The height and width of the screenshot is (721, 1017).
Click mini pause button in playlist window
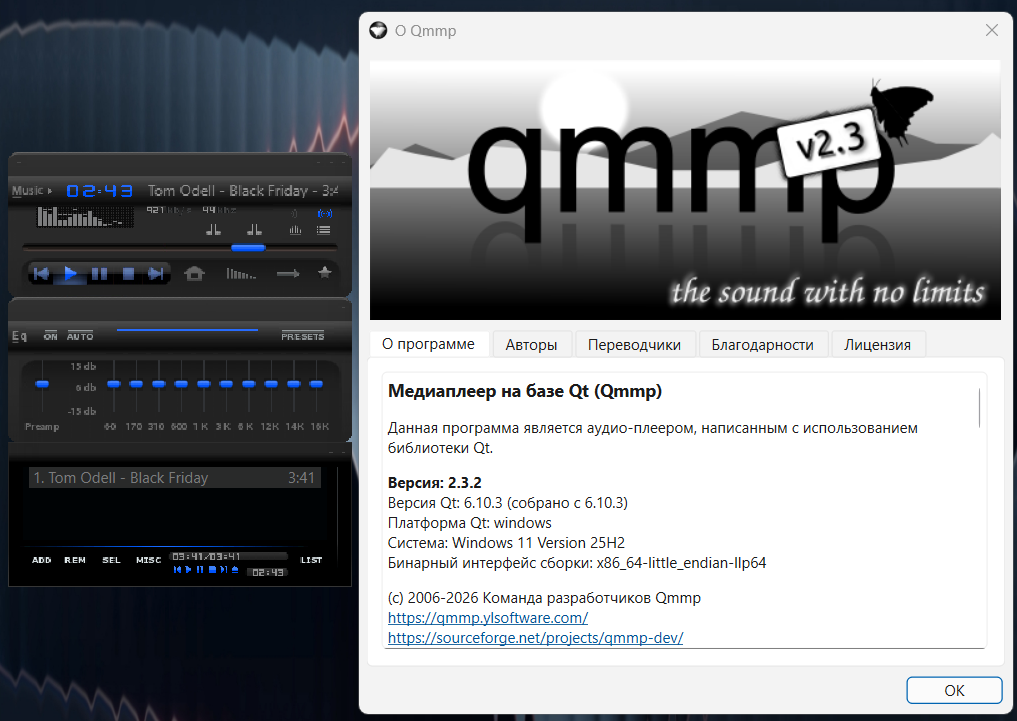[x=200, y=569]
